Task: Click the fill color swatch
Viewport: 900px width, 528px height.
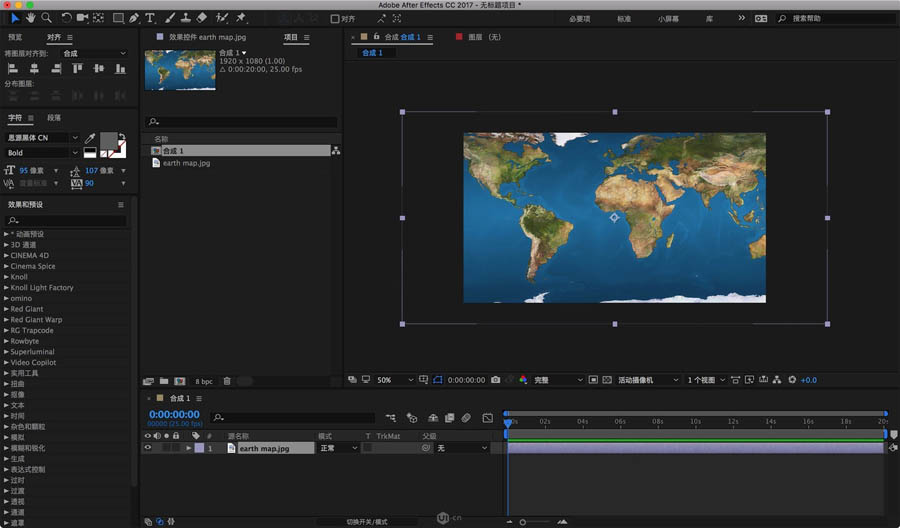Action: click(x=108, y=141)
